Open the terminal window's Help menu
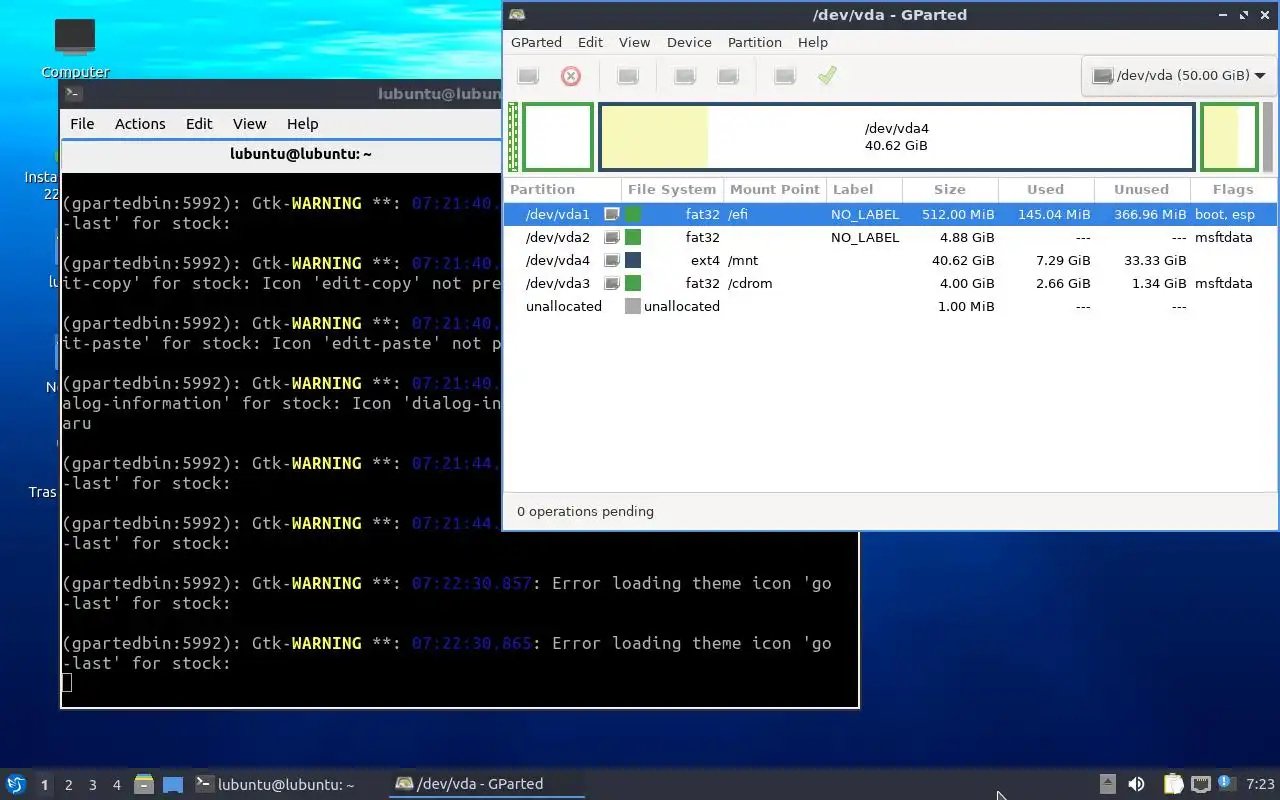Screen dimensions: 1280x800 [x=302, y=123]
